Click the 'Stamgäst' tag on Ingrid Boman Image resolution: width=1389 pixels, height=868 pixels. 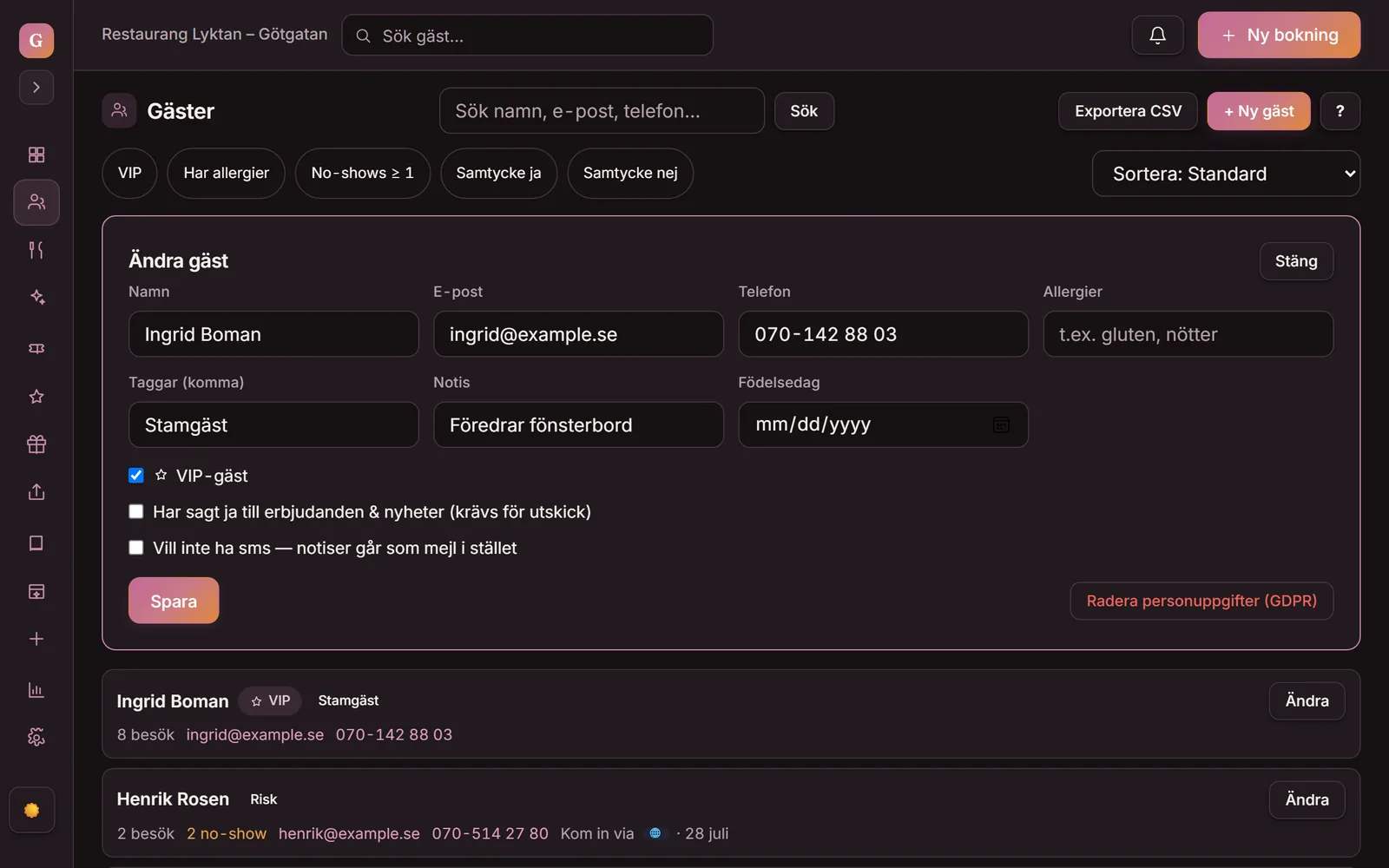pyautogui.click(x=348, y=700)
